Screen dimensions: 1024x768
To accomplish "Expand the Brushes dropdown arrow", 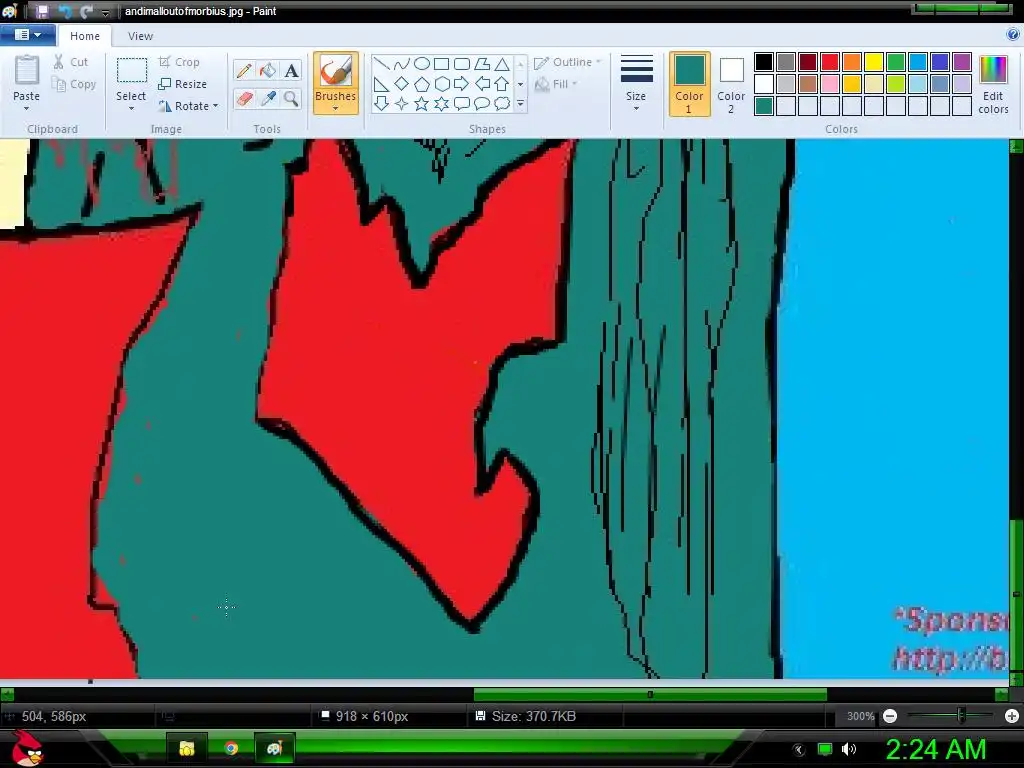I will coord(336,109).
